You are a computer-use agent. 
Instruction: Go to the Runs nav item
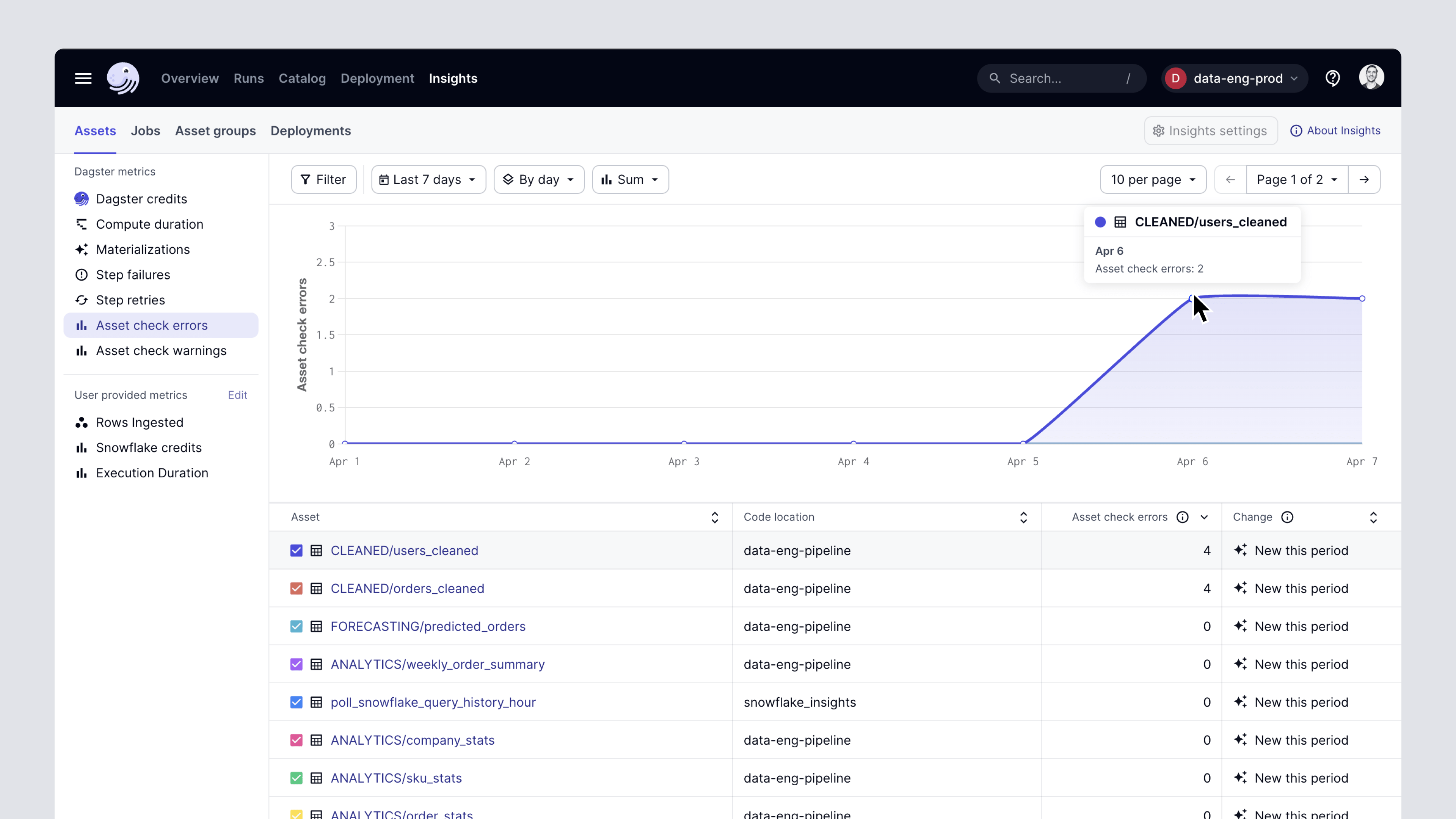click(249, 78)
